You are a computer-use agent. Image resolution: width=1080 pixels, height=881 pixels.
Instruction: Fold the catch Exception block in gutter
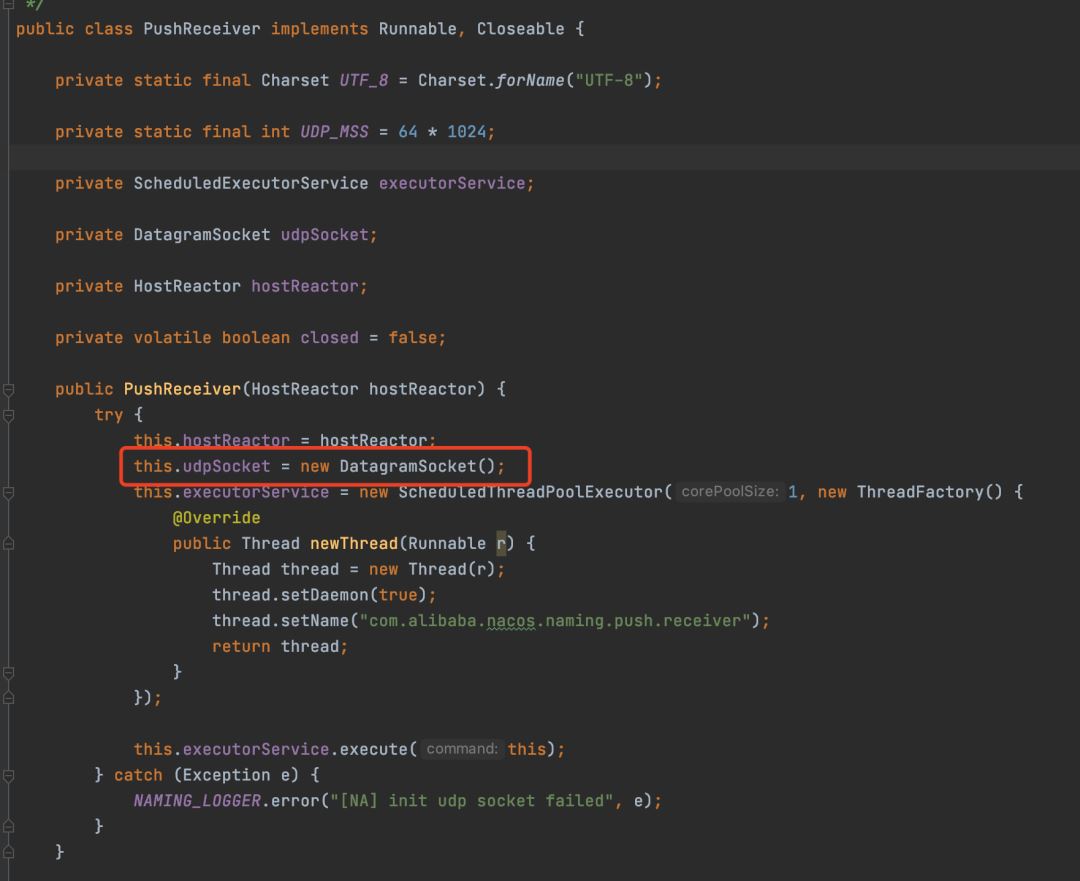pos(8,776)
